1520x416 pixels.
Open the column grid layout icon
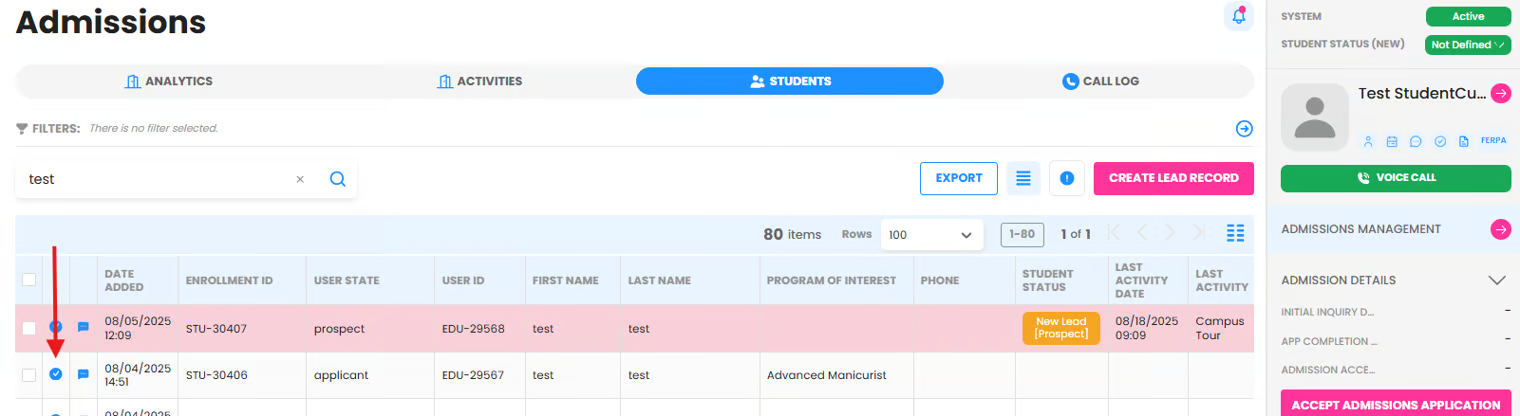(1235, 233)
